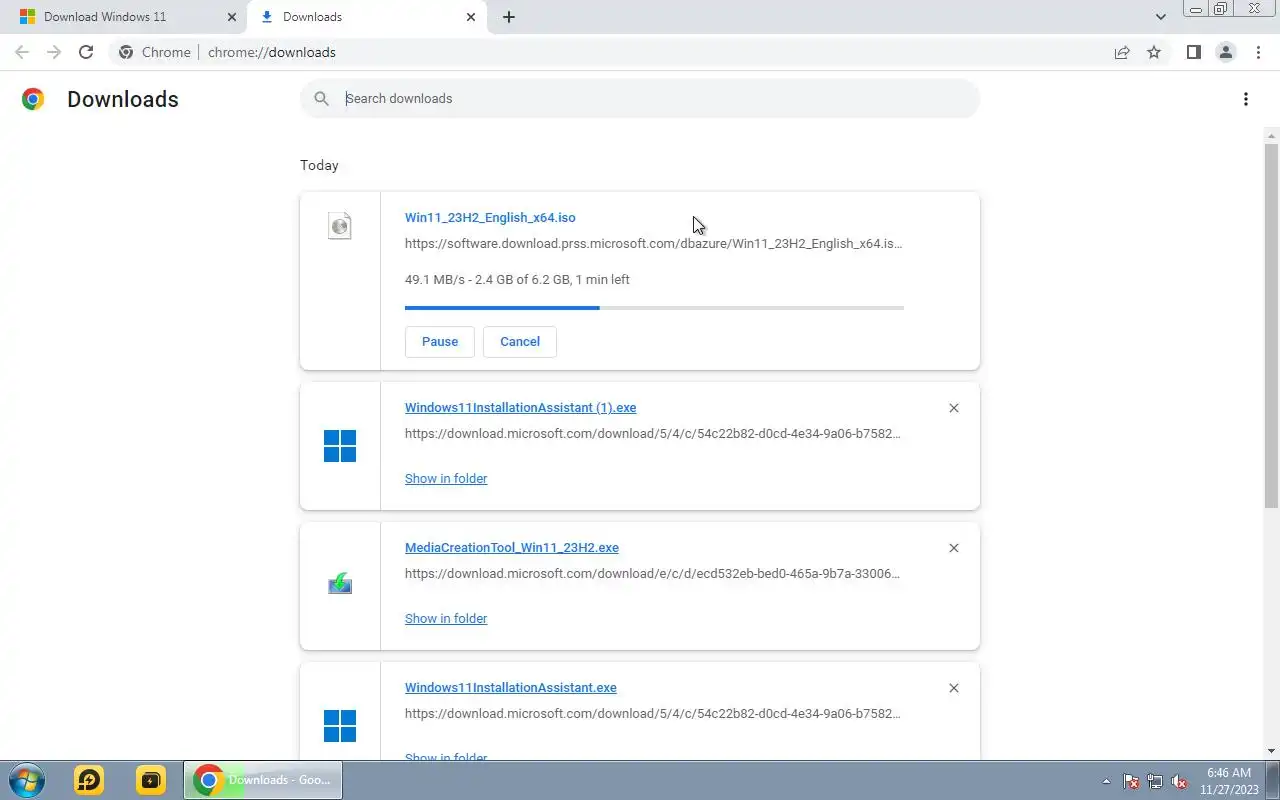Click the network tray icon
1280x800 pixels.
pos(1155,781)
